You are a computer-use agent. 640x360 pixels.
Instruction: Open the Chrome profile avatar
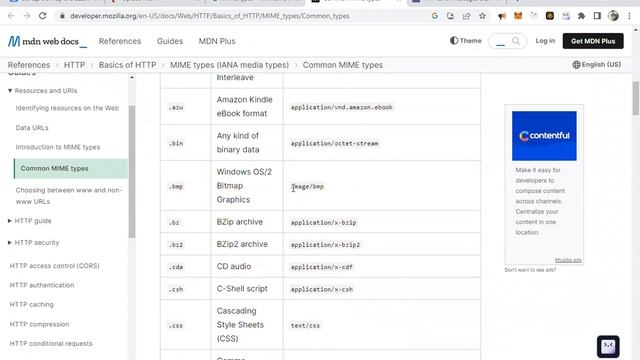pos(613,16)
